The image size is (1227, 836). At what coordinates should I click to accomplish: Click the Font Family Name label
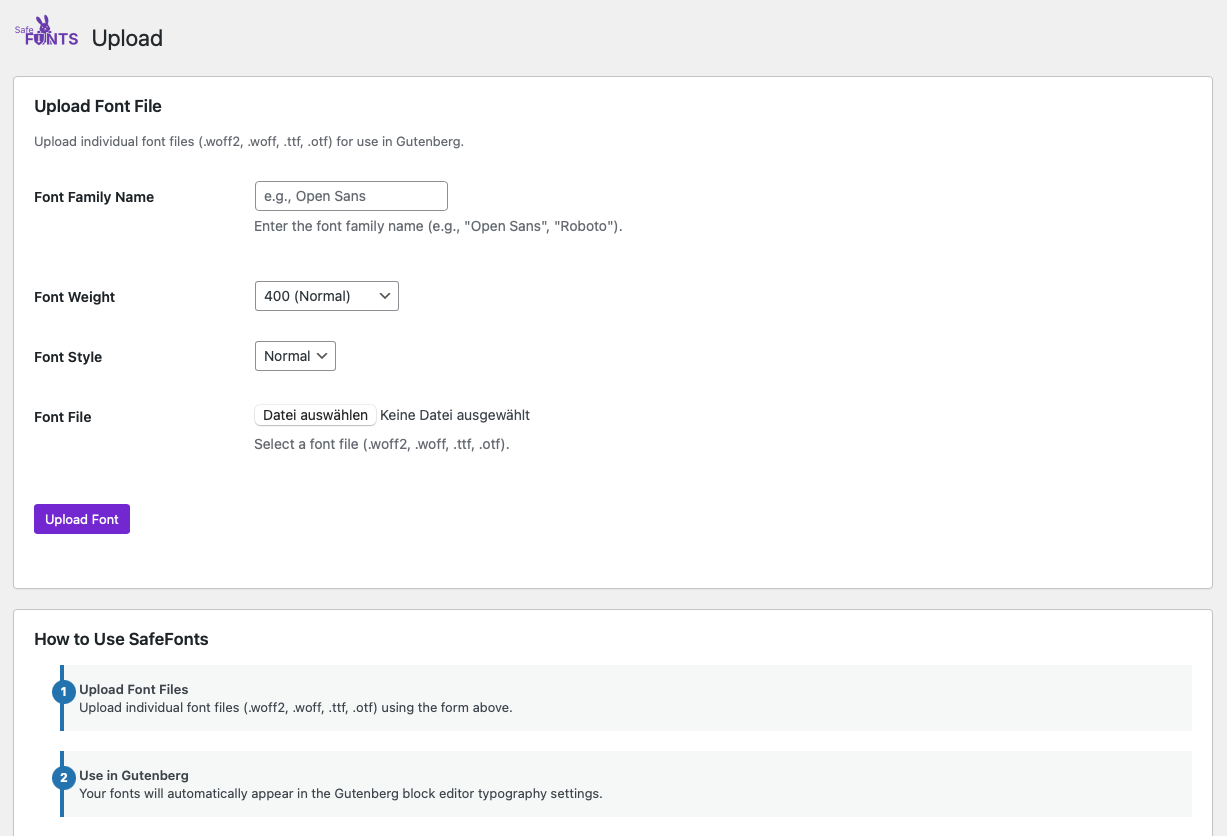click(x=94, y=197)
